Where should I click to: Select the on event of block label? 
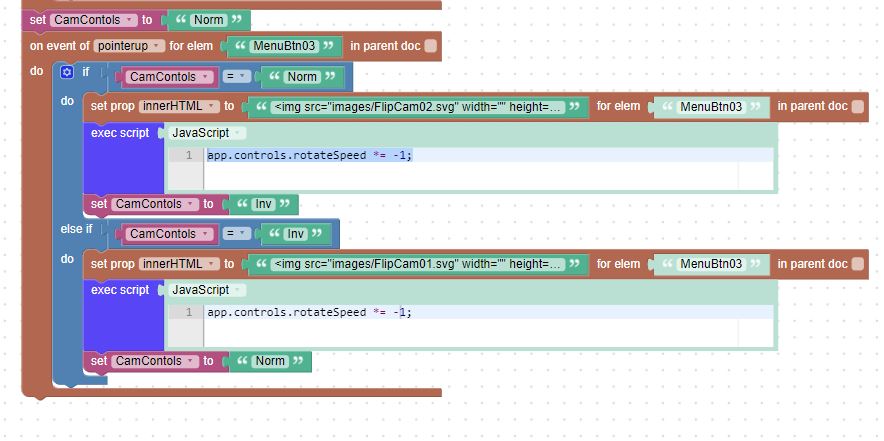[60, 46]
